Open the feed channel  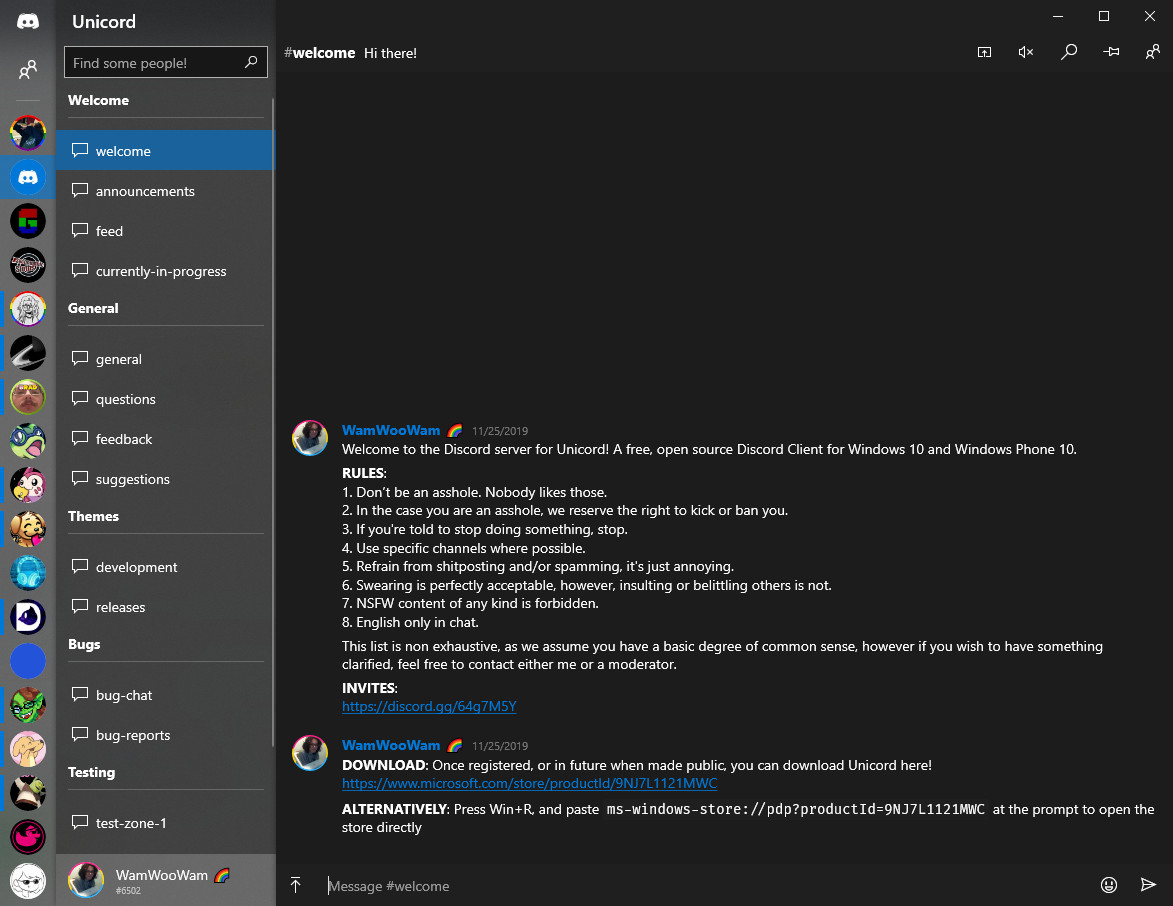pos(166,231)
